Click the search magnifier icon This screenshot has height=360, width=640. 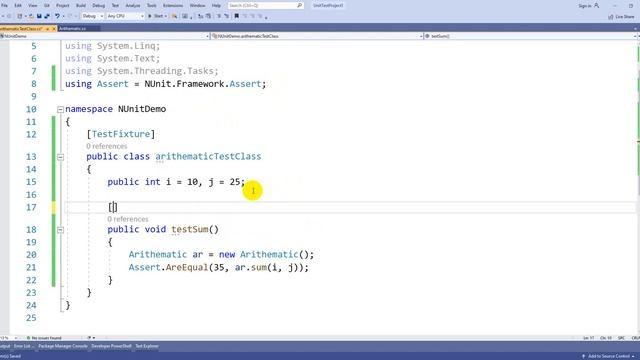pyautogui.click(x=300, y=6)
